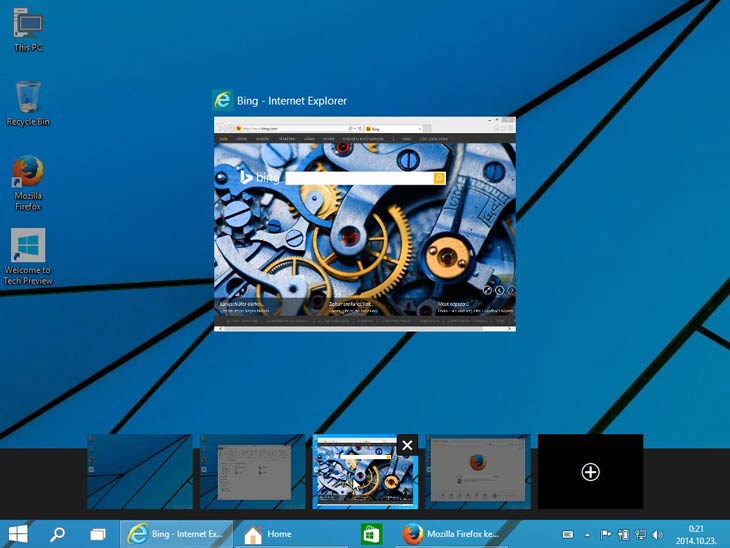Close the highlighted third virtual desktop

pyautogui.click(x=407, y=445)
